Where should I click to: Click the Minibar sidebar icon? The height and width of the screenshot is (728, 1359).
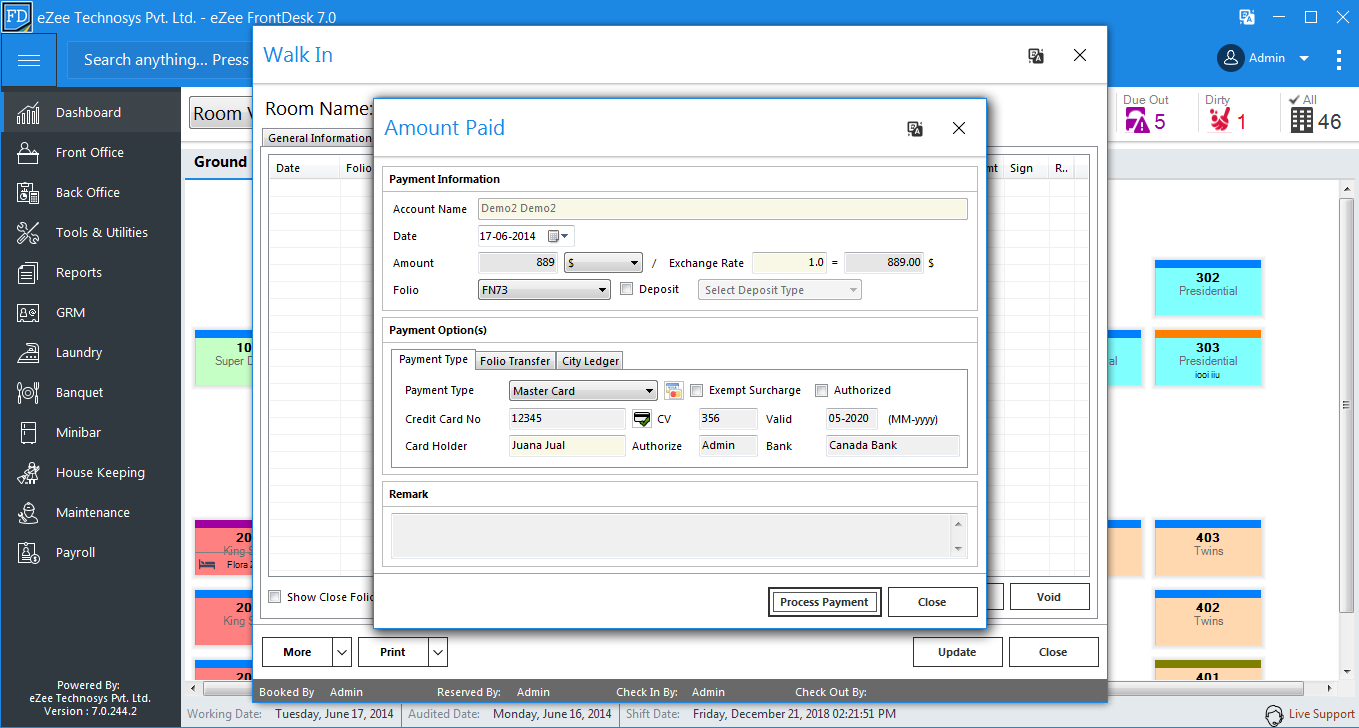[28, 432]
